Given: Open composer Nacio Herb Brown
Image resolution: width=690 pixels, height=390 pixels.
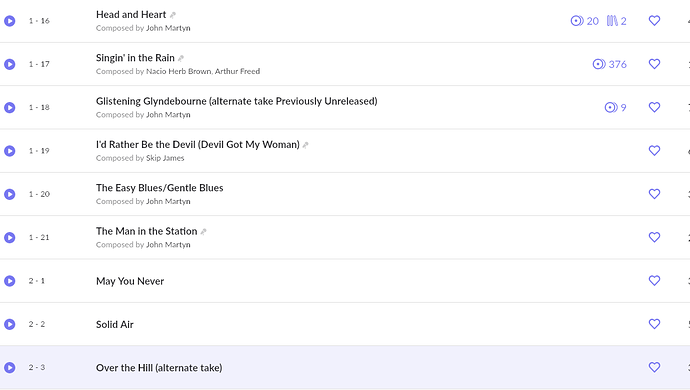Looking at the screenshot, I should (x=178, y=71).
